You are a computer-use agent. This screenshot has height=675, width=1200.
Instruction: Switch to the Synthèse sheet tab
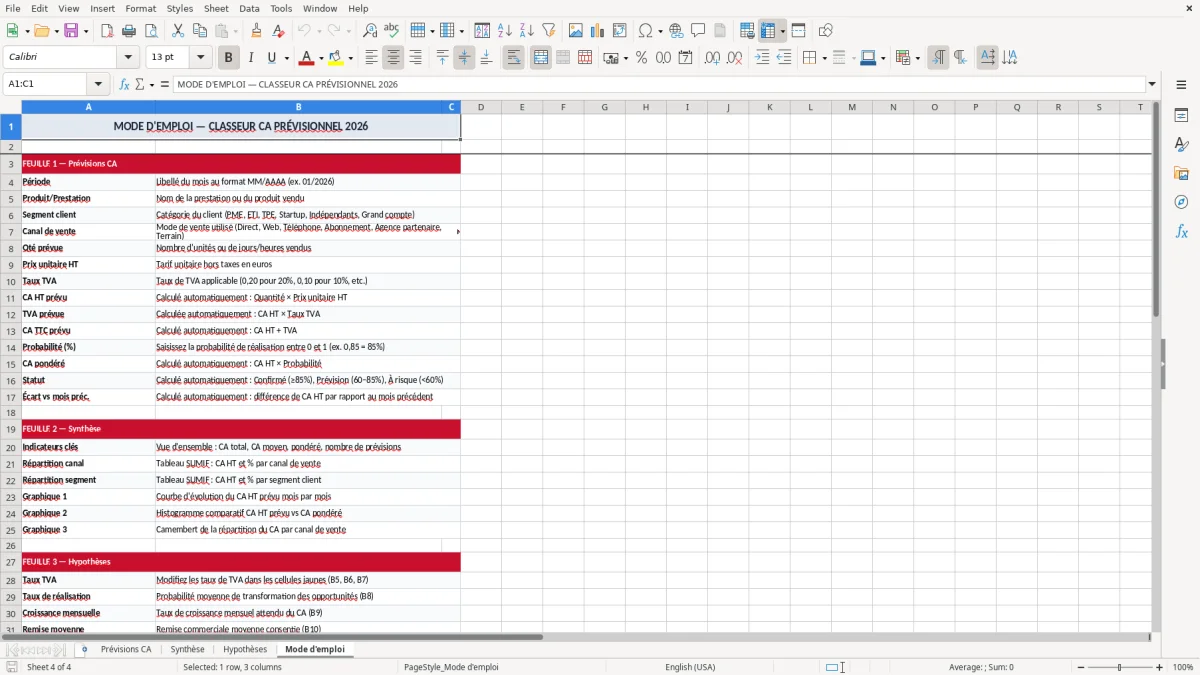tap(187, 649)
